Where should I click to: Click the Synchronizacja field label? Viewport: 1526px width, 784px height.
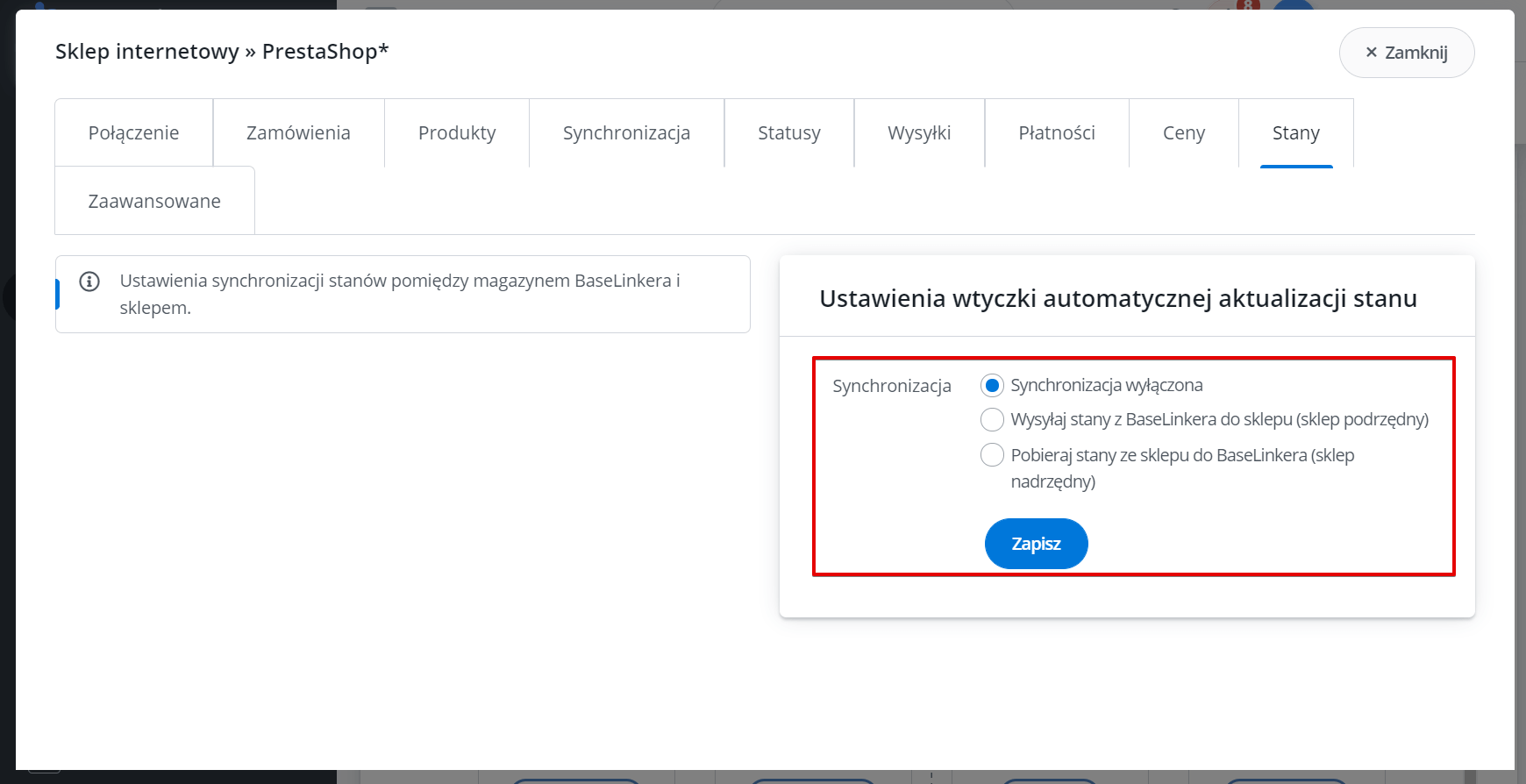(892, 386)
